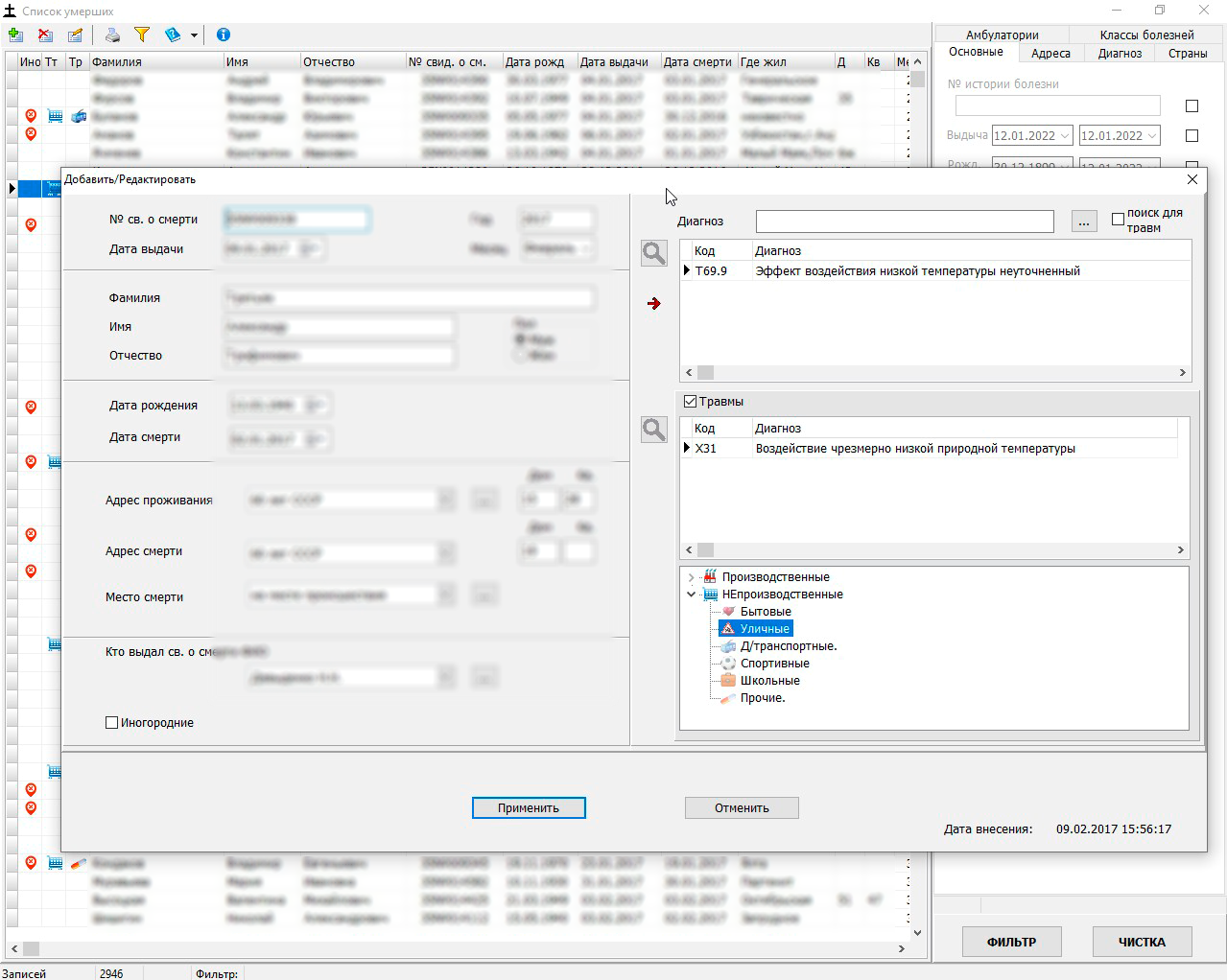Collapse the НЕпроизводственные tree node
Image resolution: width=1227 pixels, height=980 pixels.
tap(691, 595)
